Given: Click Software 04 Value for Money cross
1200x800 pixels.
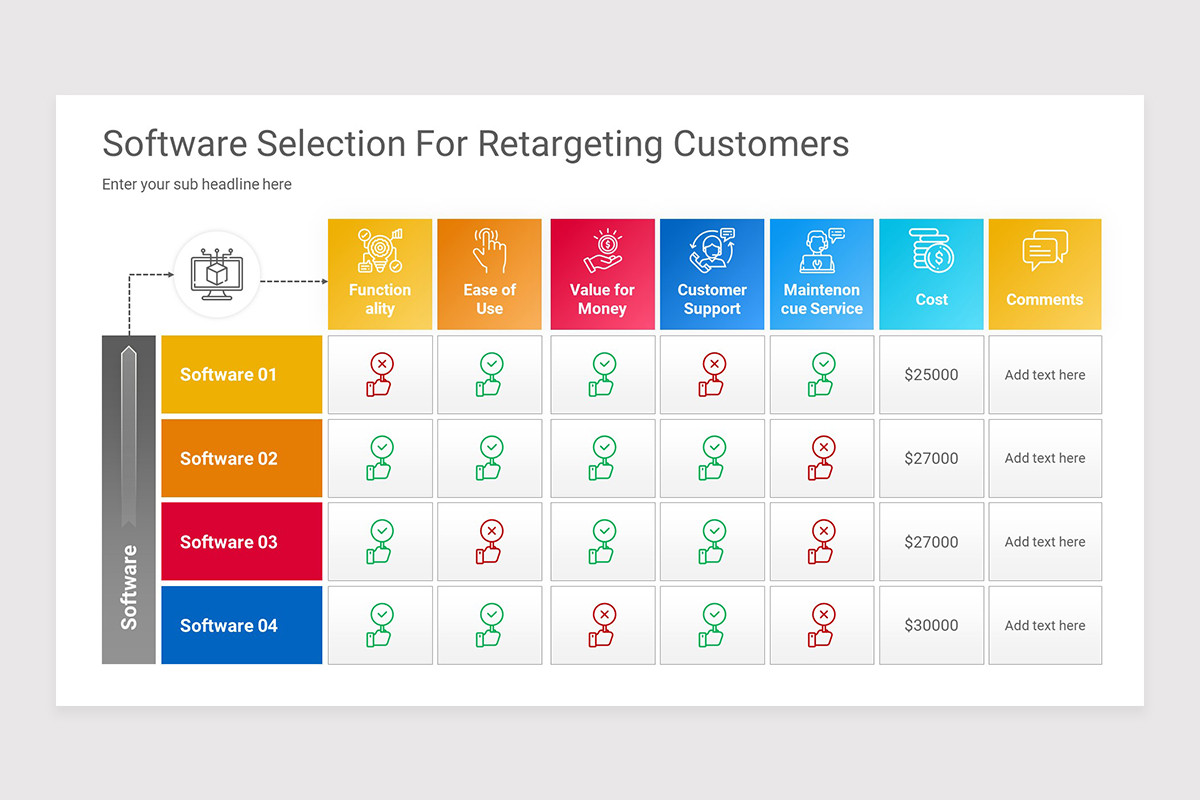Looking at the screenshot, I should coord(603,625).
